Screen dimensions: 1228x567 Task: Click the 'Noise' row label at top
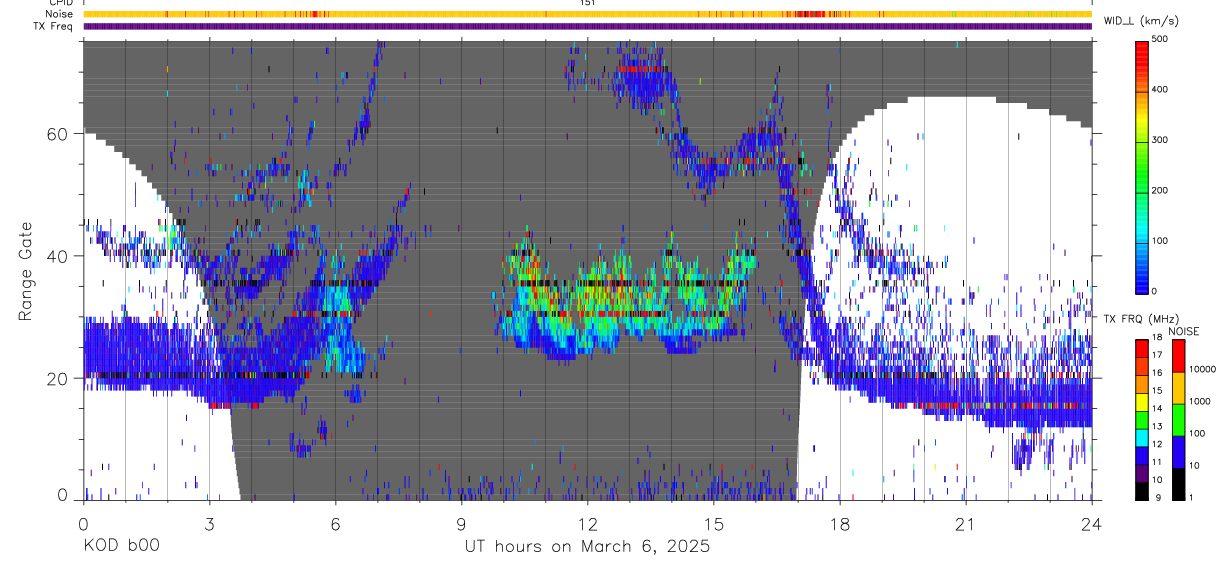(x=59, y=14)
